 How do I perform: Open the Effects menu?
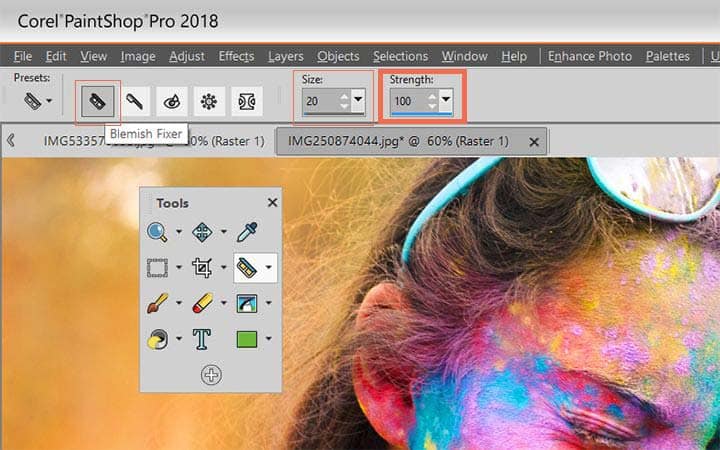(236, 56)
